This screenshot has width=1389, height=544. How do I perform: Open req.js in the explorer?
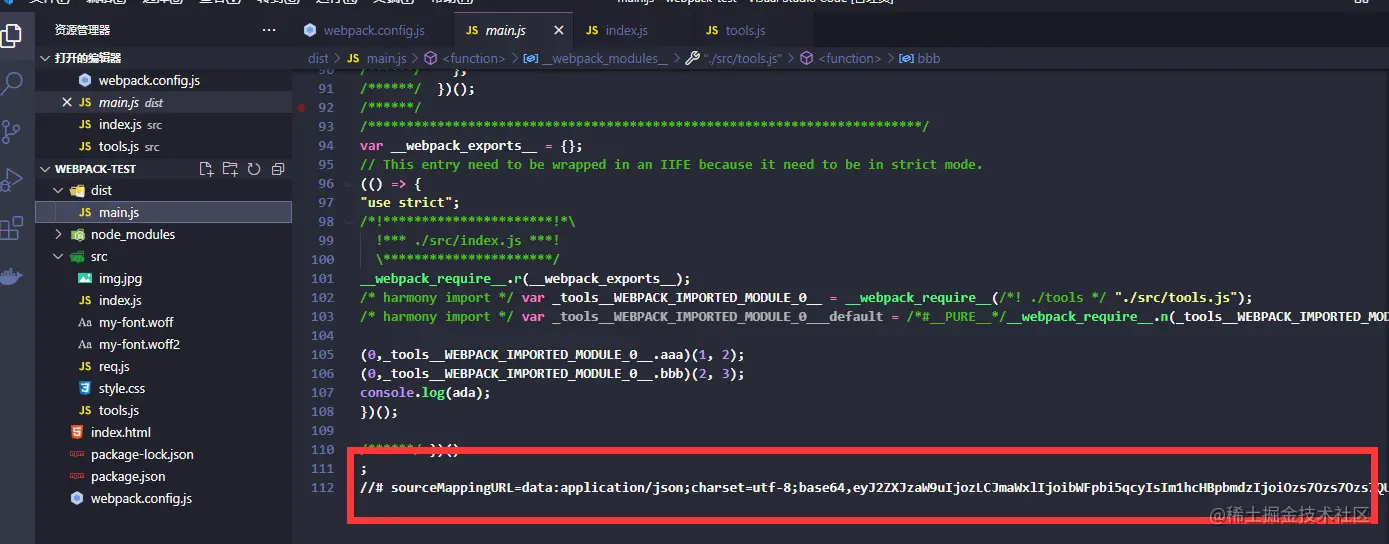(x=163, y=366)
